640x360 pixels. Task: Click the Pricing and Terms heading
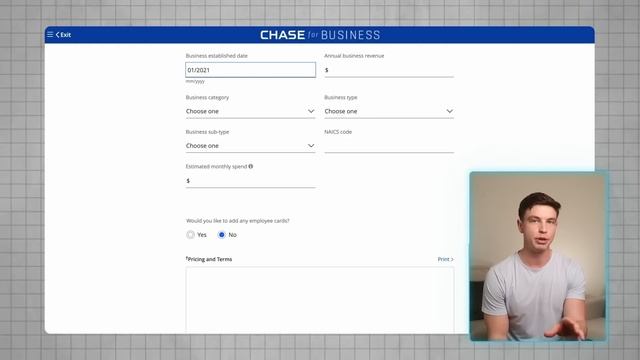(x=209, y=259)
